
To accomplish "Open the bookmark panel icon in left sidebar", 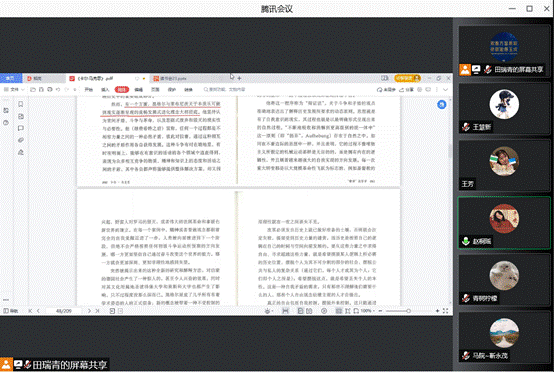I will point(20,104).
